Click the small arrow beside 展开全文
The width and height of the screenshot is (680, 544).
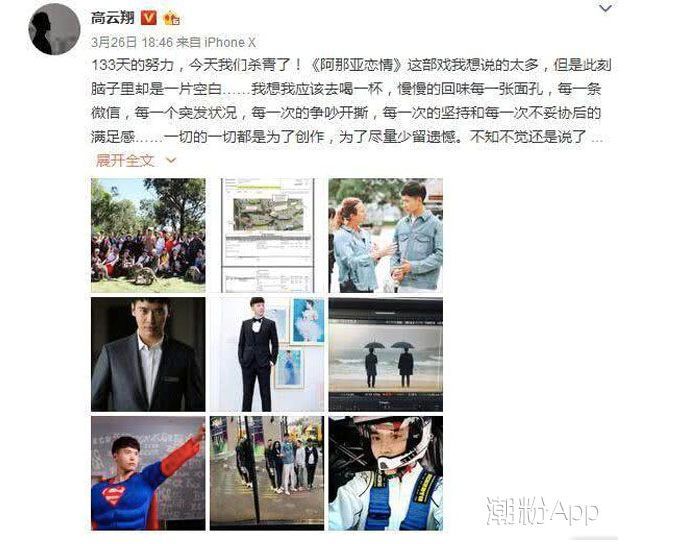pos(171,161)
